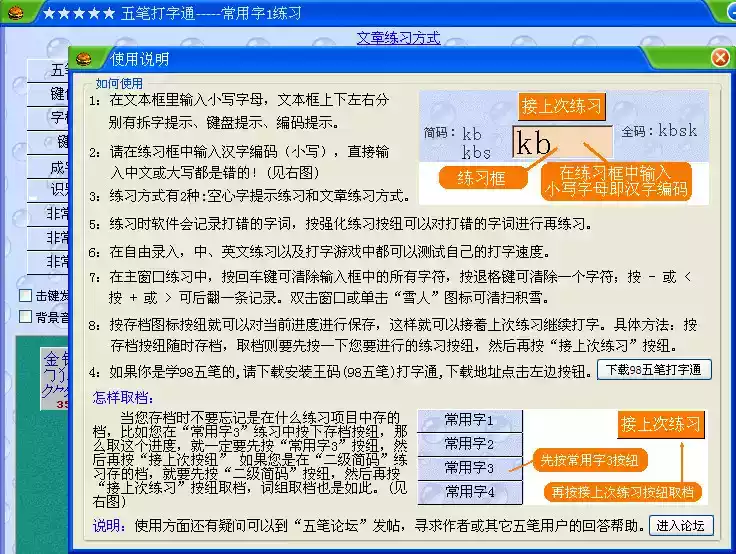Screen dimensions: 736x554
Task: Click the 使用说明 dialog title text
Action: click(x=139, y=59)
